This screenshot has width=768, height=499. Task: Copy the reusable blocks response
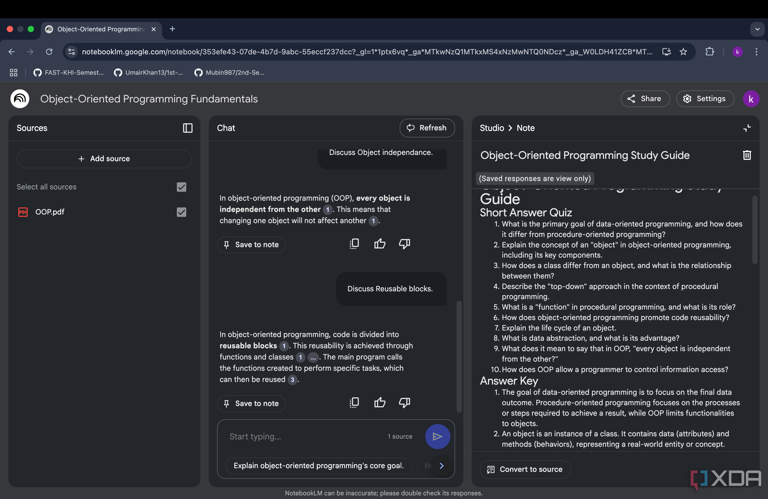354,403
